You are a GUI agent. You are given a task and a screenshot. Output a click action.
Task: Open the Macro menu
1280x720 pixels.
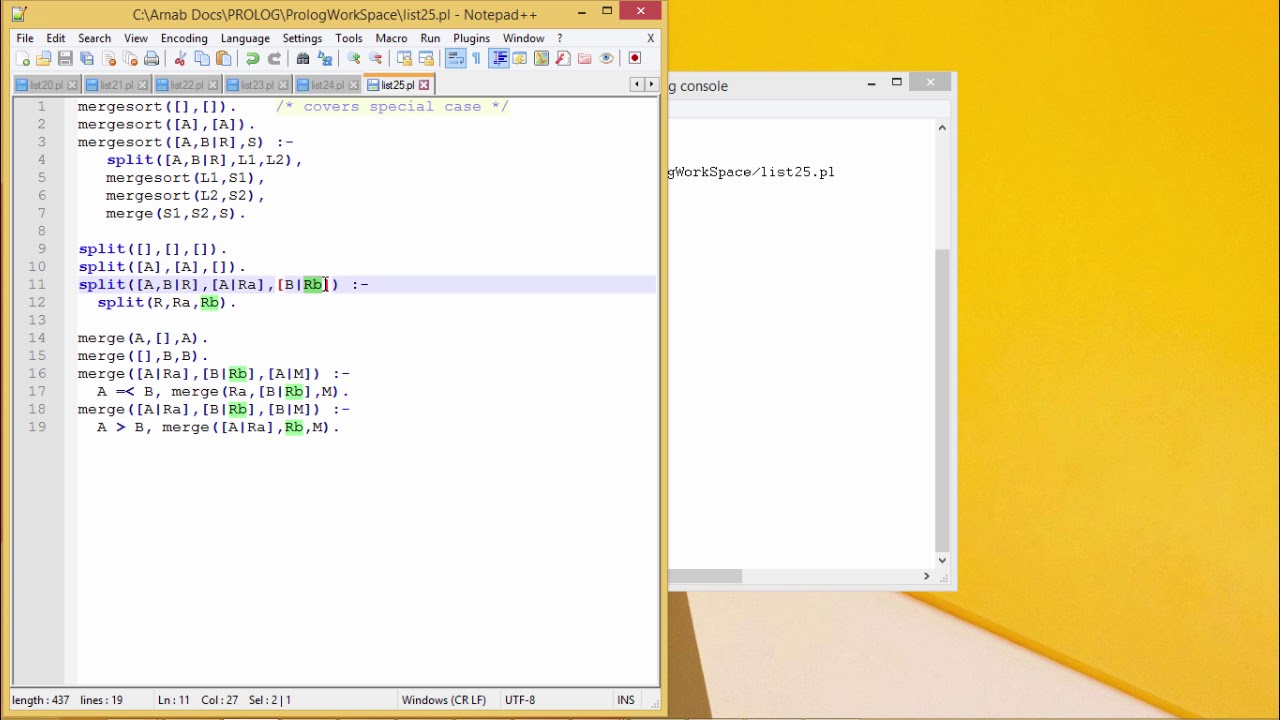point(391,38)
